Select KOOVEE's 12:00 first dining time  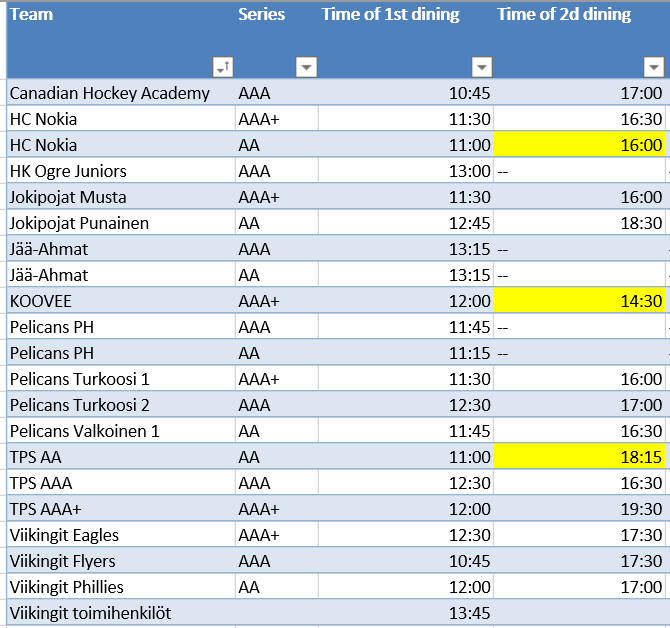point(406,301)
